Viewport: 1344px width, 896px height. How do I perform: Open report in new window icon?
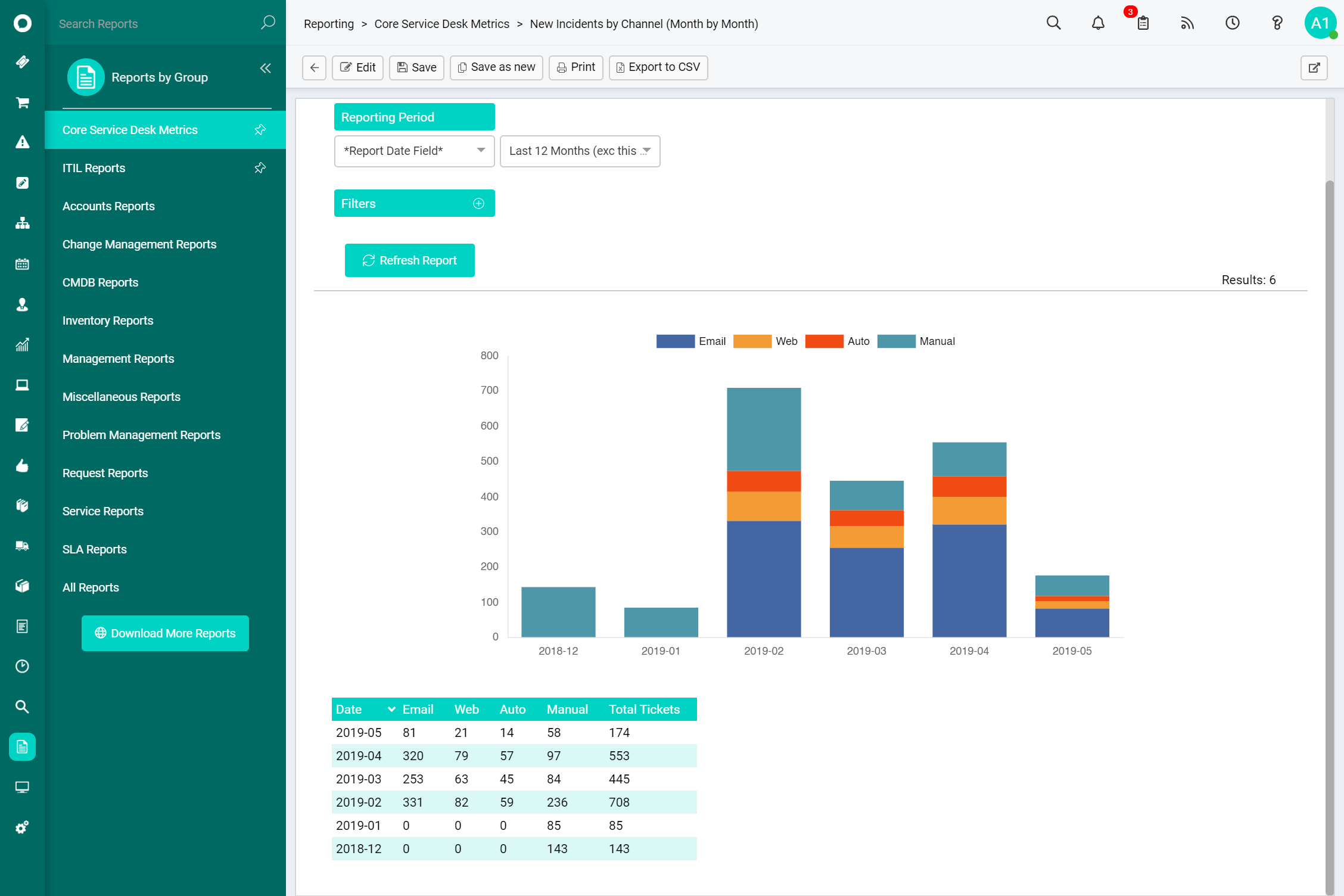tap(1314, 67)
